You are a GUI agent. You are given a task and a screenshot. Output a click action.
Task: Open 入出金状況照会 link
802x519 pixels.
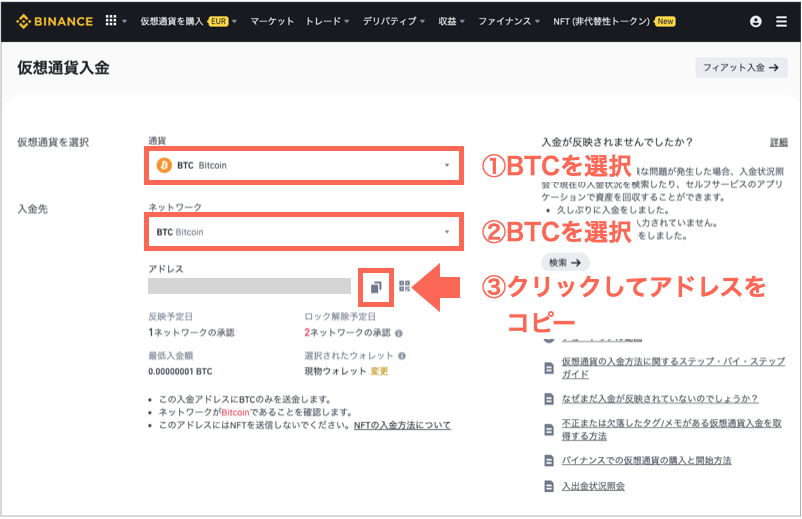[x=593, y=486]
